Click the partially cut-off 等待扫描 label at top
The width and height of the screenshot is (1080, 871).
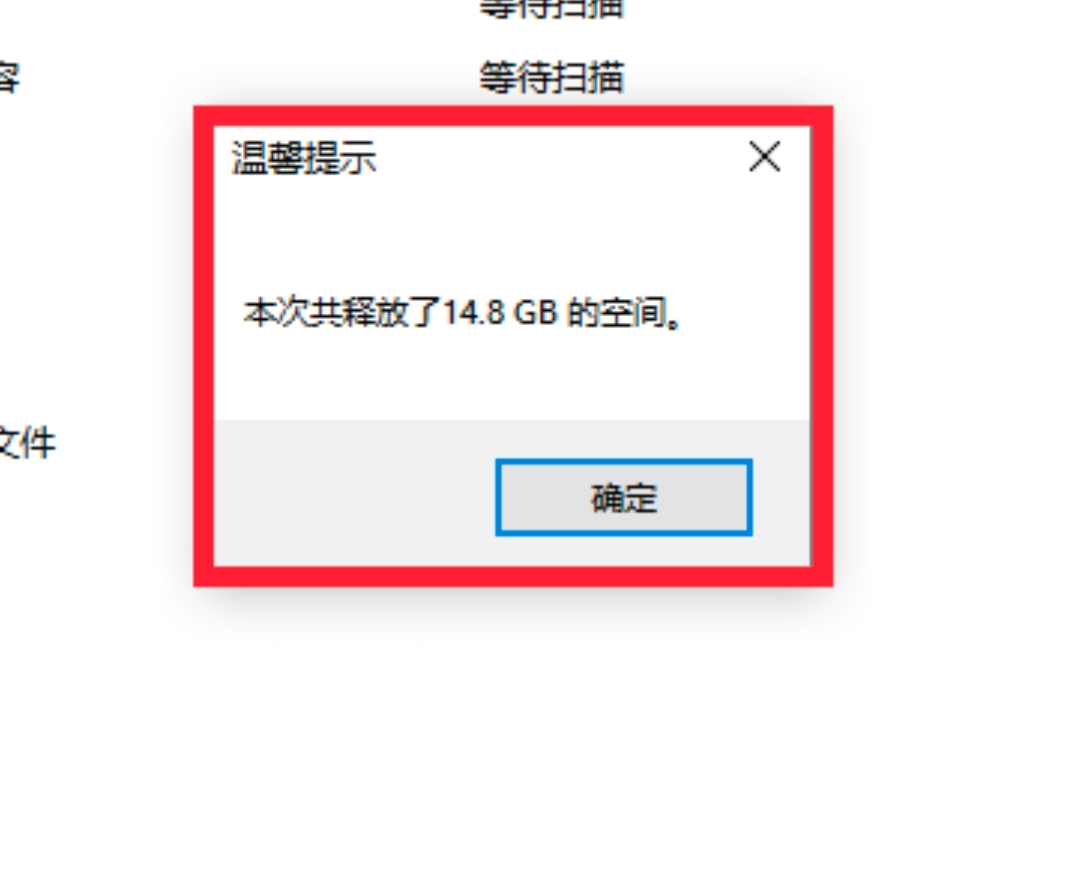pos(552,9)
